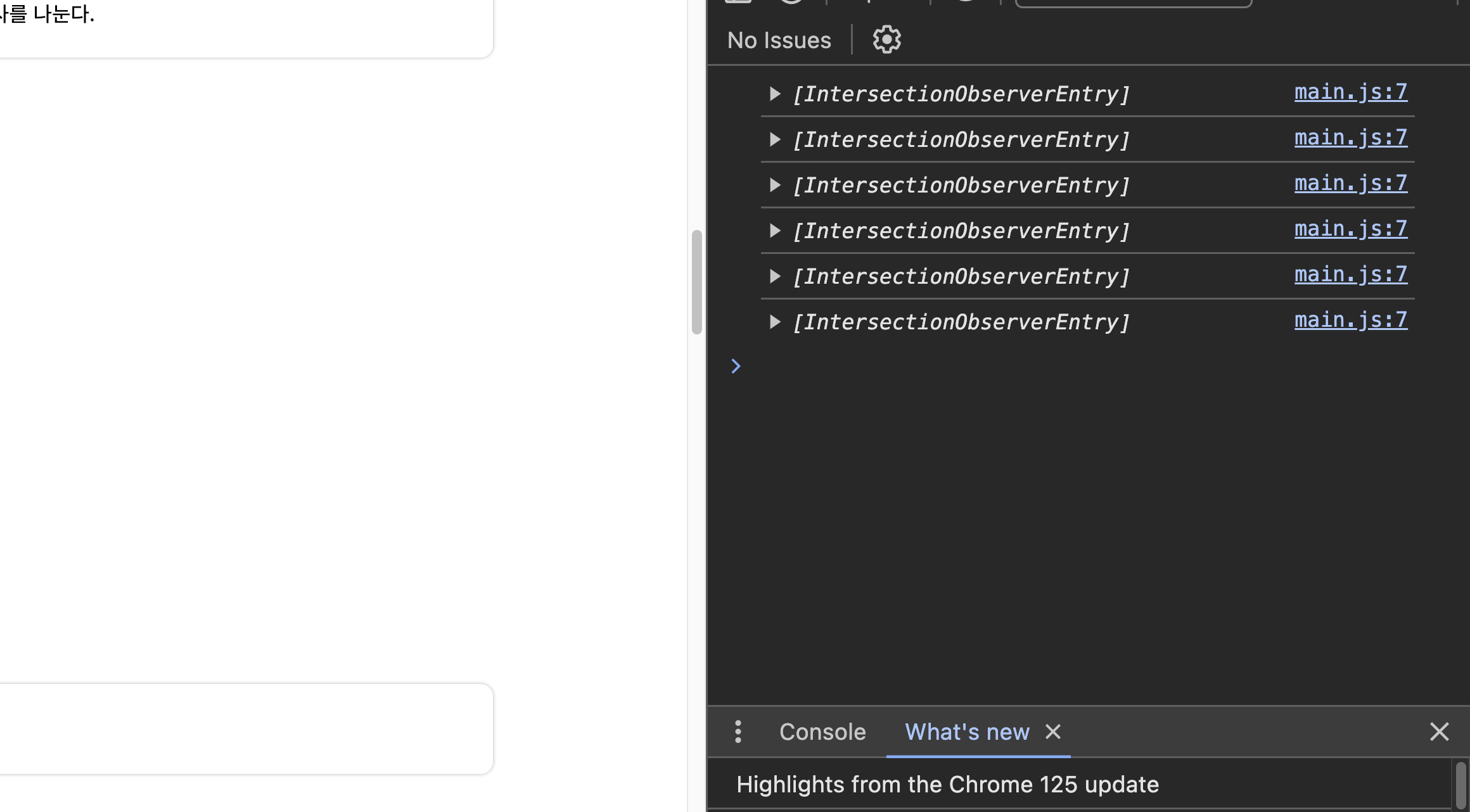Open main.js:7 link of last log
The height and width of the screenshot is (812, 1470).
click(x=1350, y=320)
